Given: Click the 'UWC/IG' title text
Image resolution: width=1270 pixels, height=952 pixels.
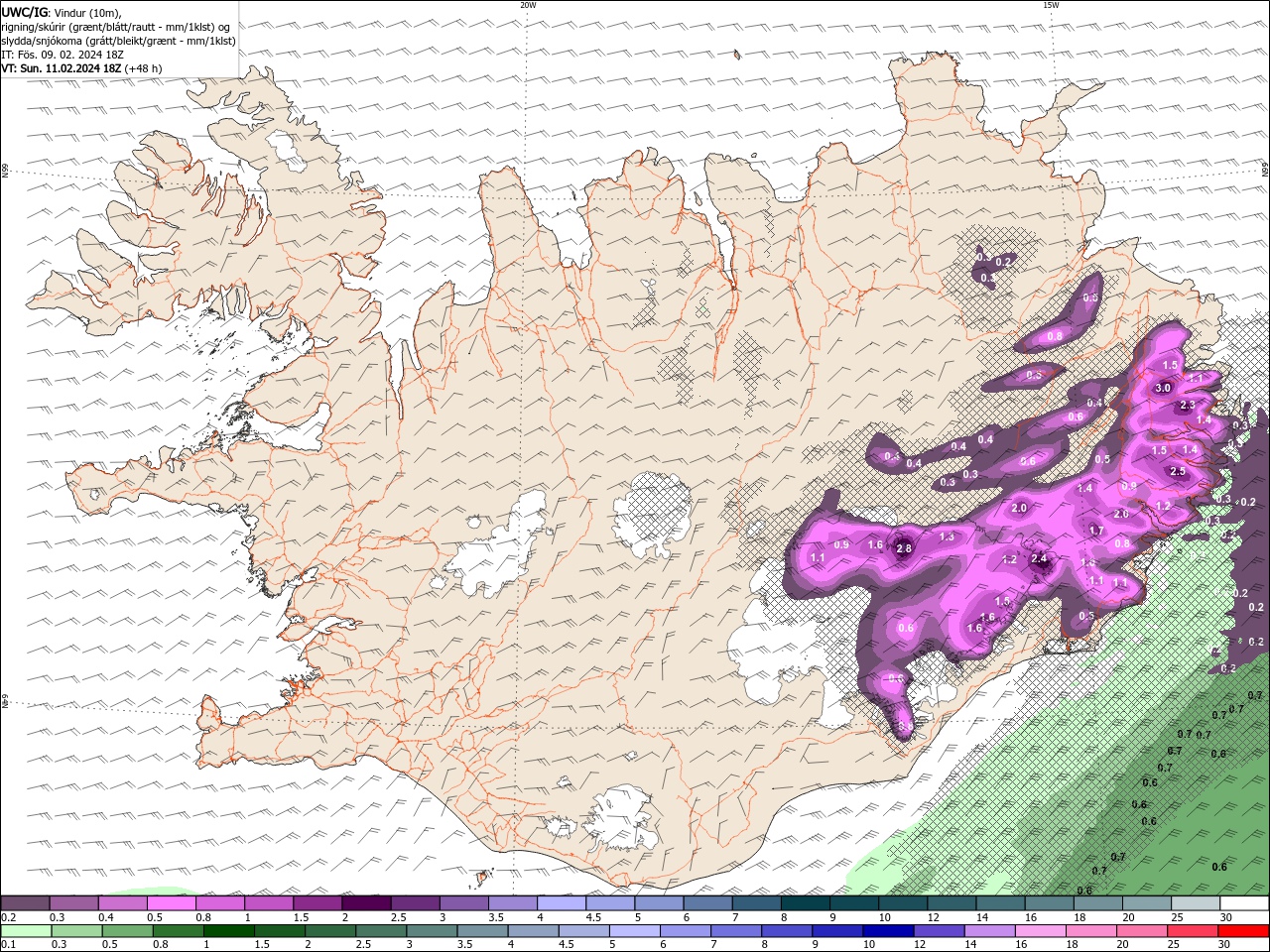Looking at the screenshot, I should (x=25, y=12).
